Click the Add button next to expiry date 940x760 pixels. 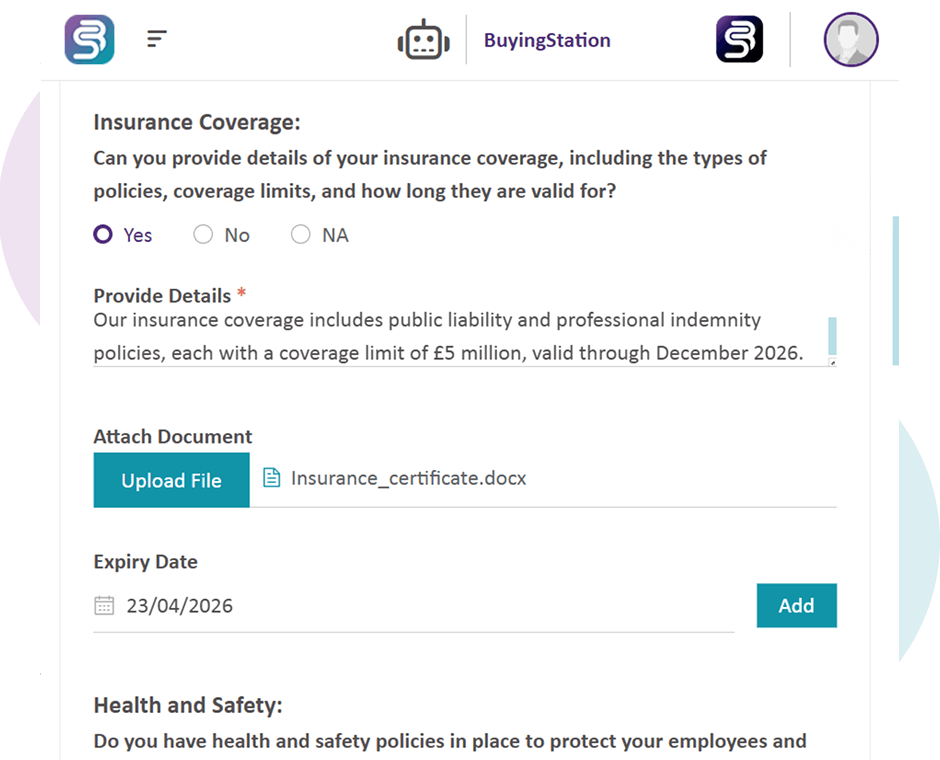click(x=796, y=606)
